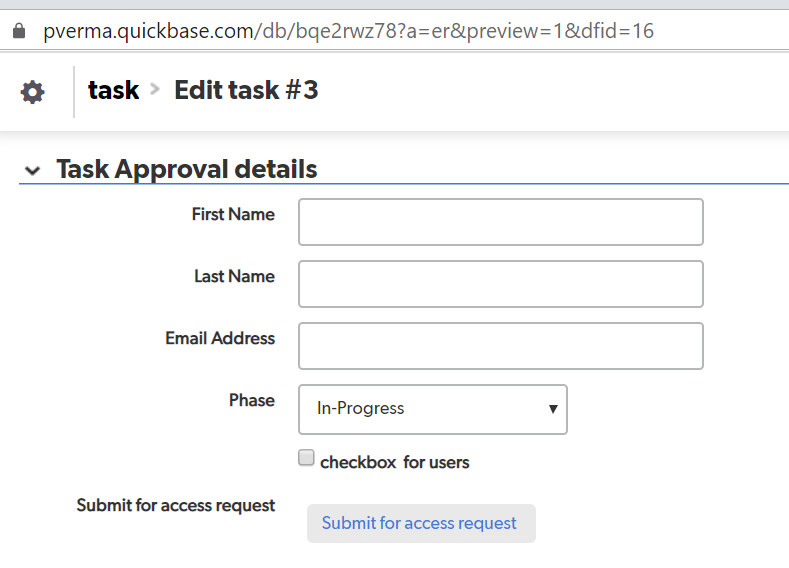Image resolution: width=789 pixels, height=568 pixels.
Task: Click the First Name field label
Action: pos(233,214)
